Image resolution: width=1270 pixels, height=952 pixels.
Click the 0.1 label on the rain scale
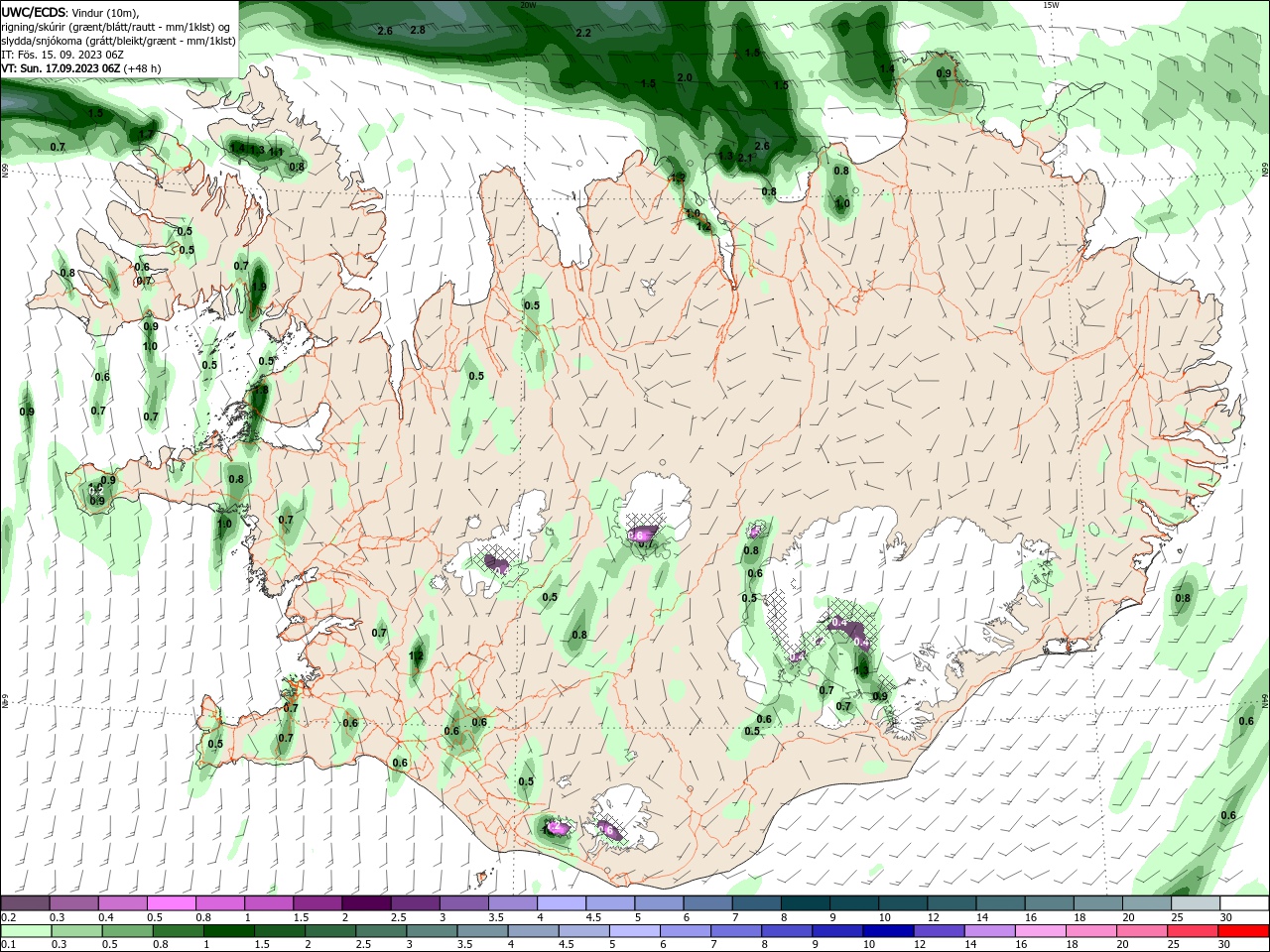click(7, 944)
